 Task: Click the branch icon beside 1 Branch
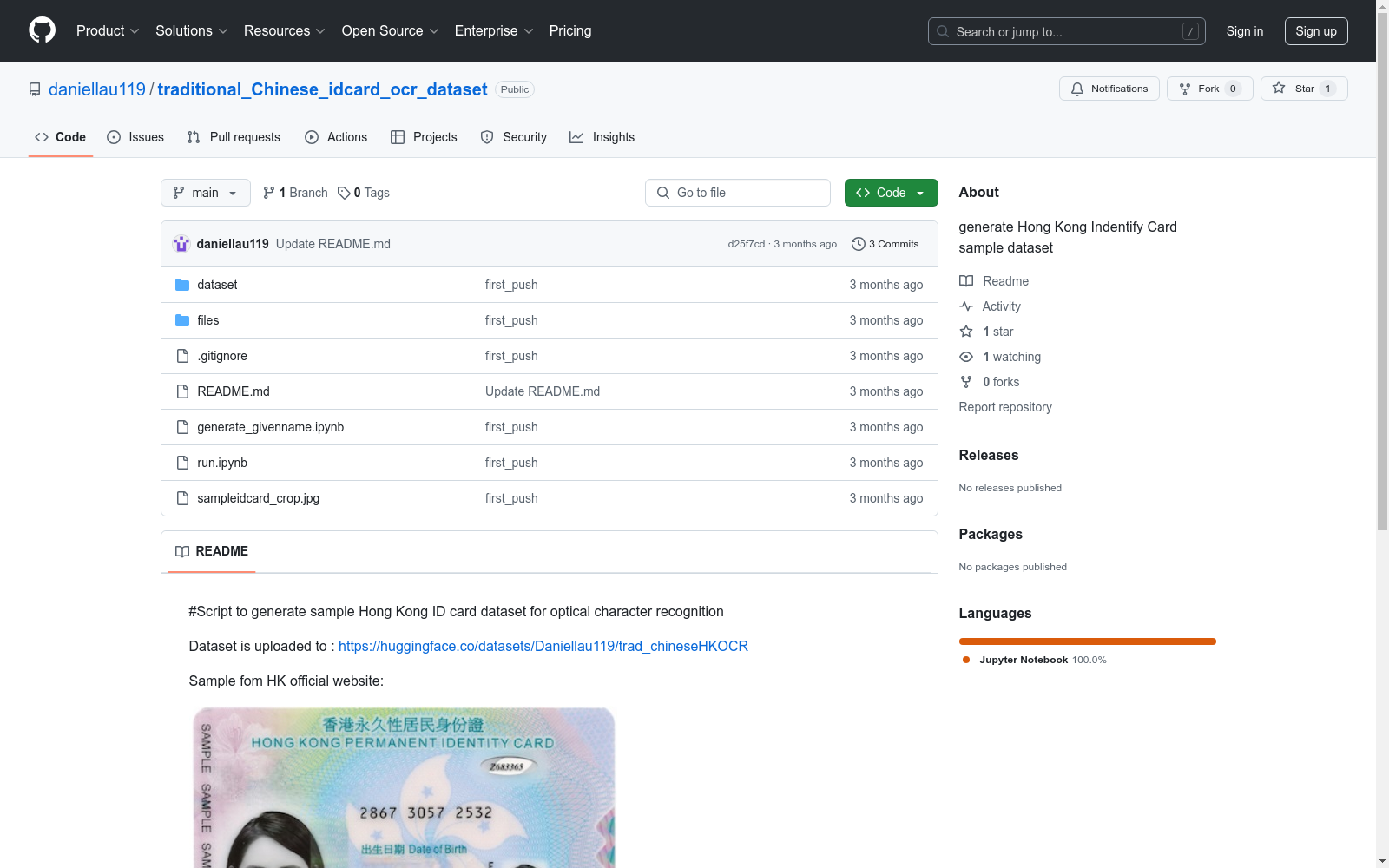pyautogui.click(x=269, y=193)
